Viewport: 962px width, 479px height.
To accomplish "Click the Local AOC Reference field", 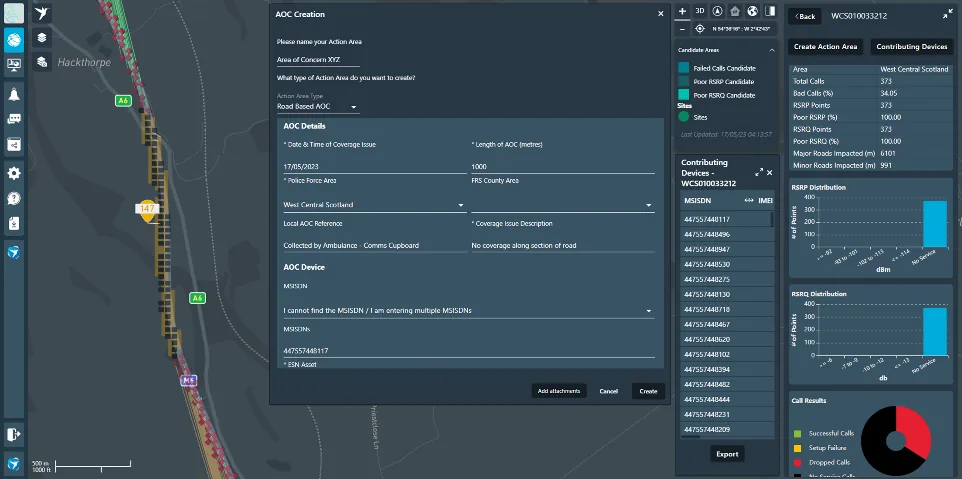I will tap(374, 245).
